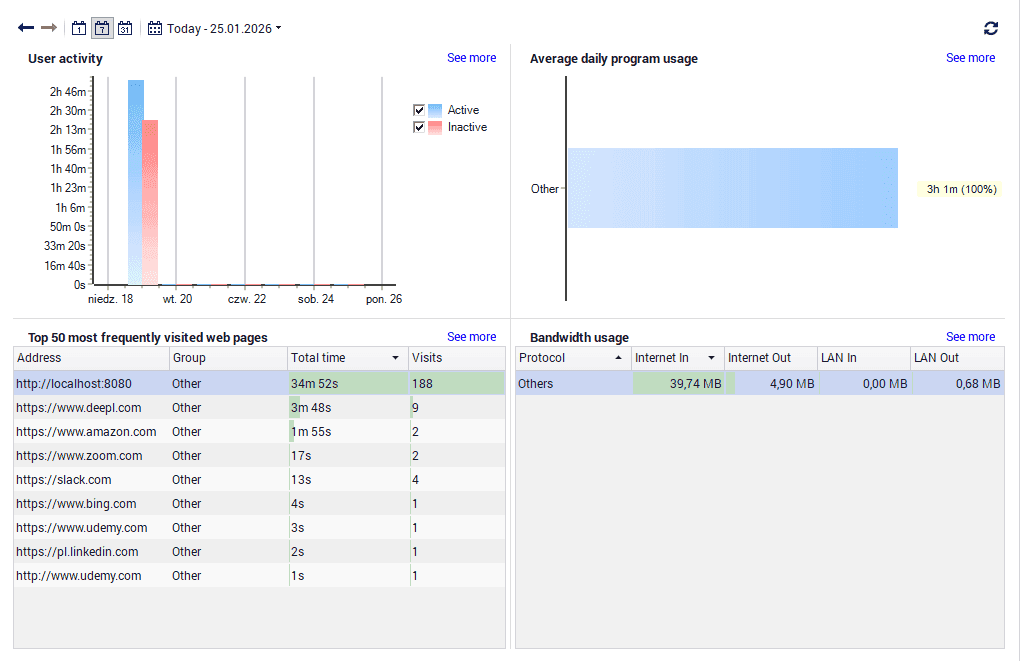This screenshot has width=1020, height=661.
Task: Click the Visits column header
Action: point(456,358)
